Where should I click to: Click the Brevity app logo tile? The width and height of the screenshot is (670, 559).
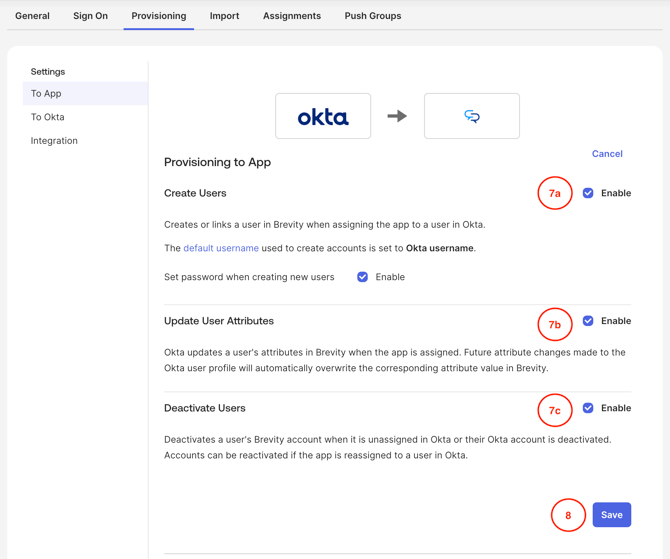click(x=471, y=116)
